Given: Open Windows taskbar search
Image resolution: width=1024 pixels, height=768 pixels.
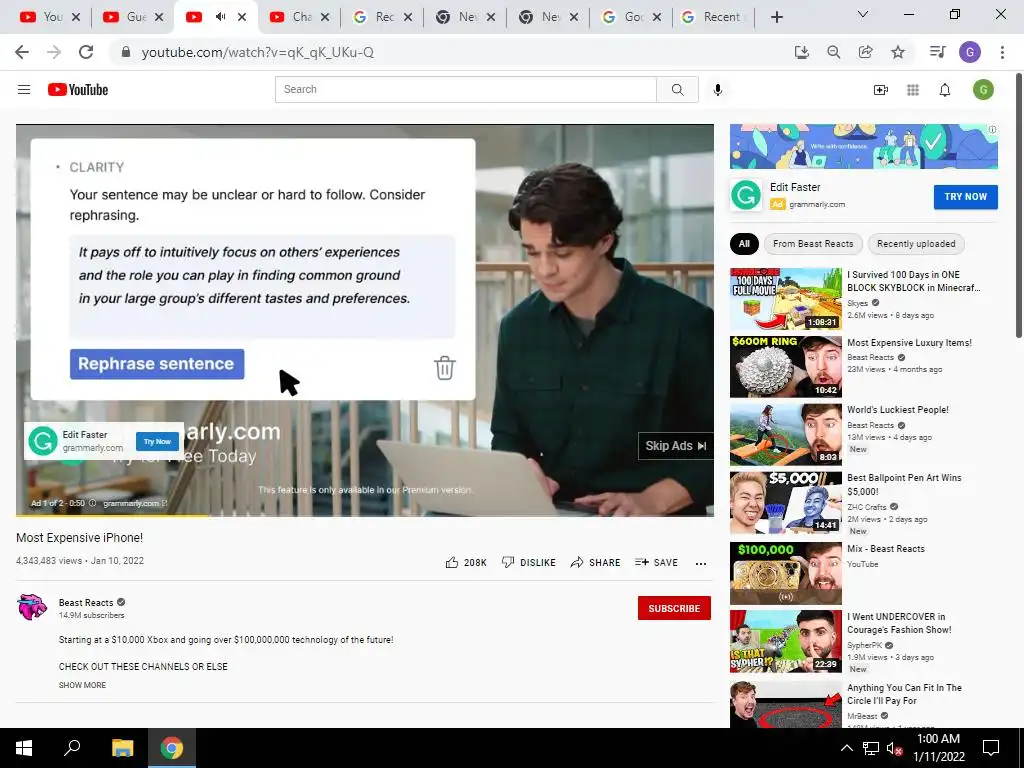Looking at the screenshot, I should [72, 748].
